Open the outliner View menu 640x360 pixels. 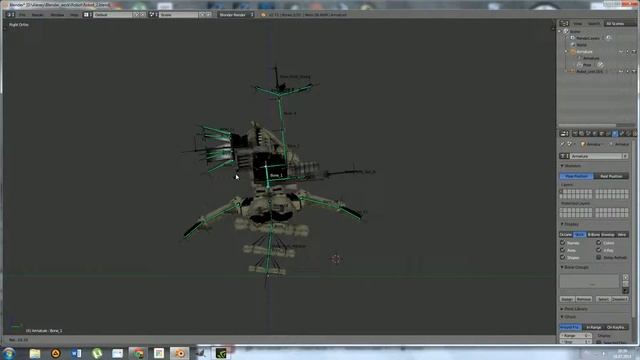click(x=578, y=24)
